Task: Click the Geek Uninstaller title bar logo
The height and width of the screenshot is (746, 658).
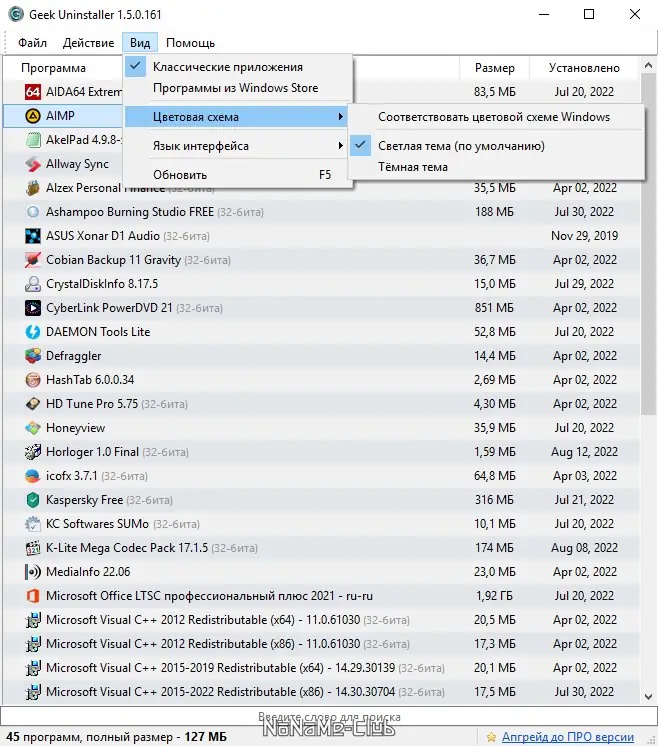Action: click(x=16, y=14)
